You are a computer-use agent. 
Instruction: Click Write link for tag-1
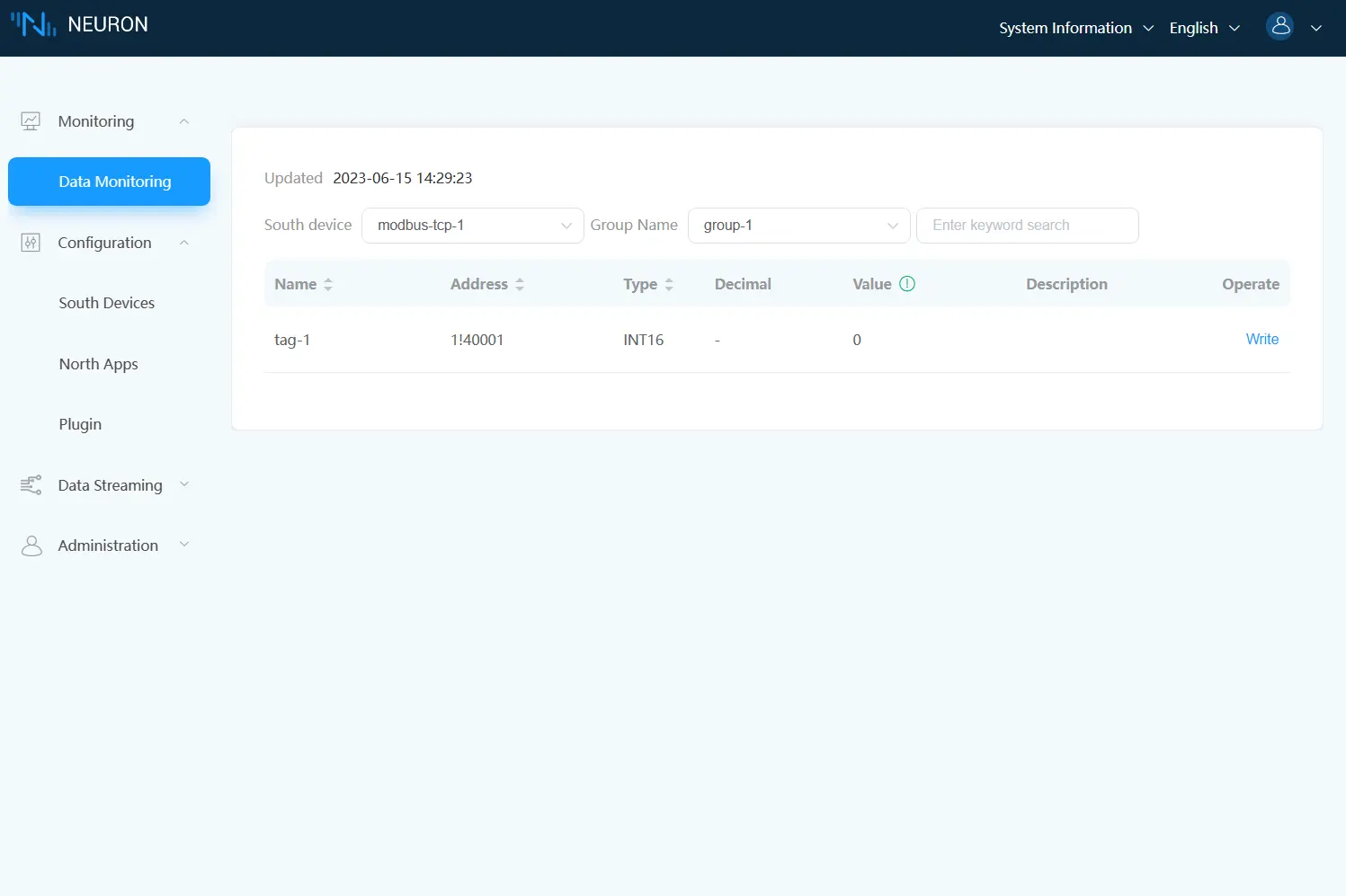[x=1261, y=339]
